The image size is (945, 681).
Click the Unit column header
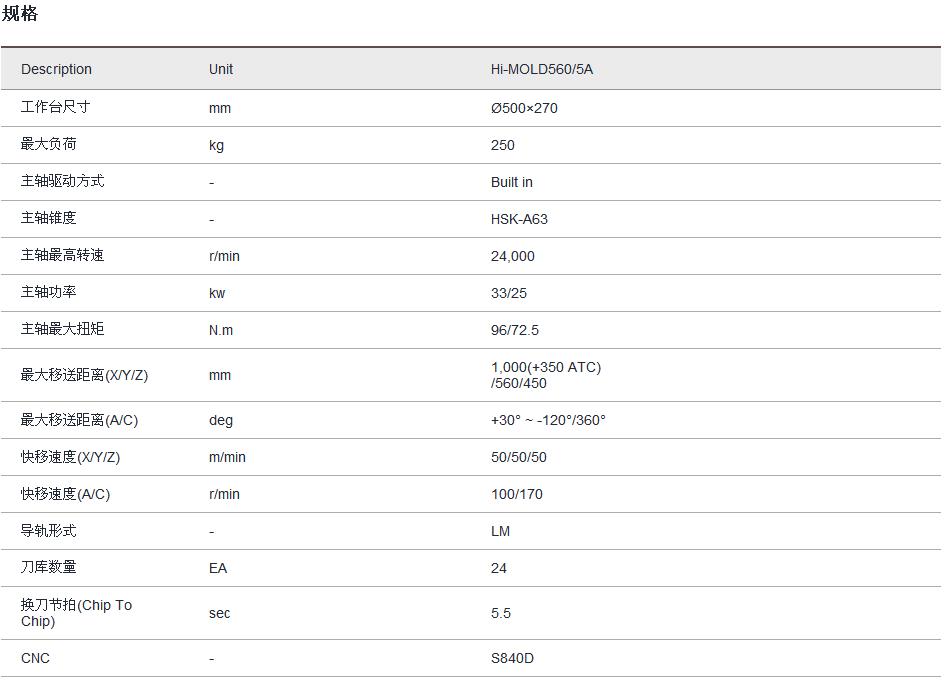coord(221,69)
